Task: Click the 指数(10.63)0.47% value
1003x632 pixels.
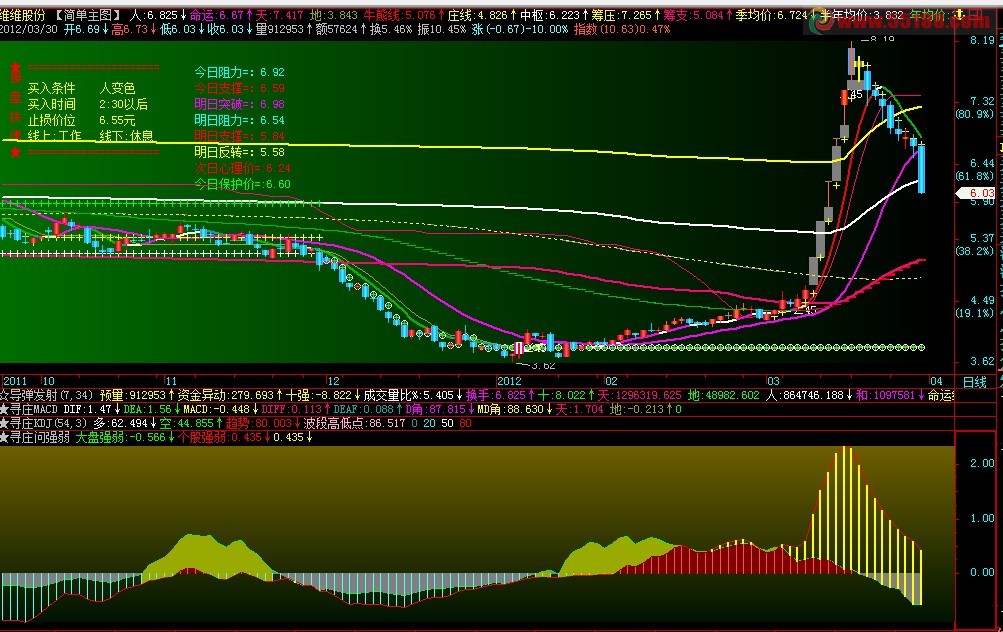Action: point(622,29)
